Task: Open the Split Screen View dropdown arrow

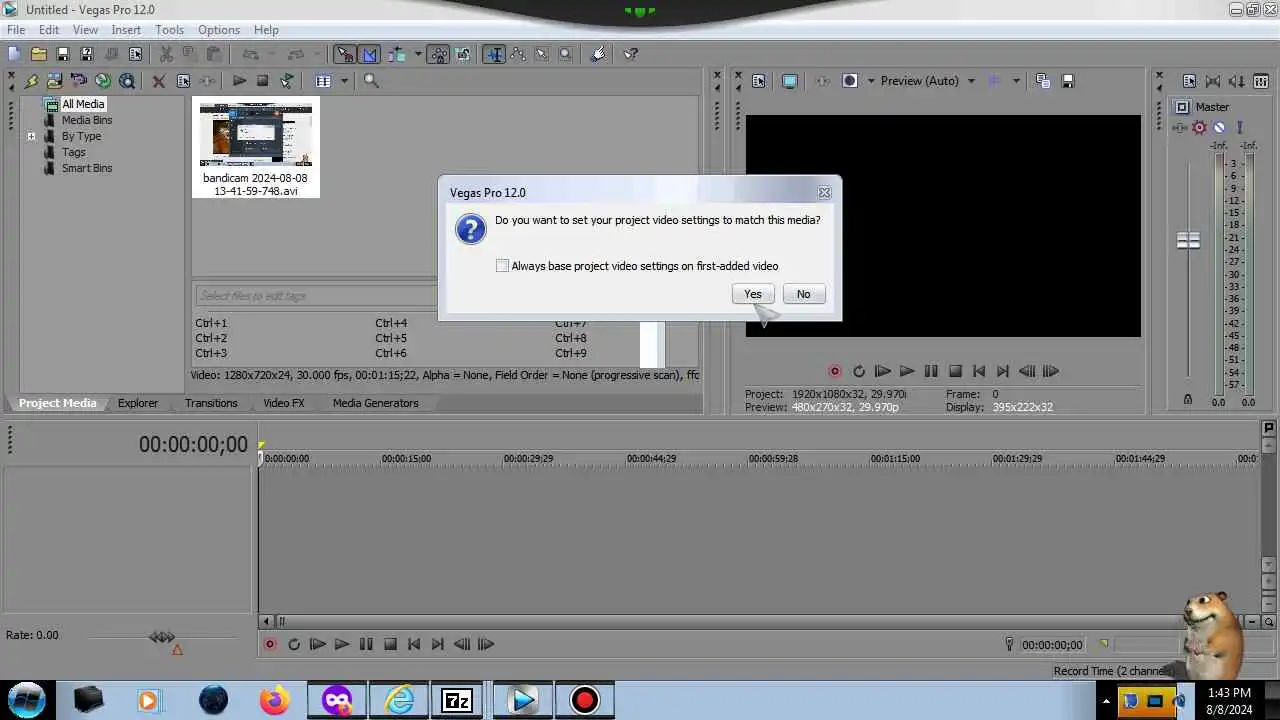Action: click(x=871, y=81)
